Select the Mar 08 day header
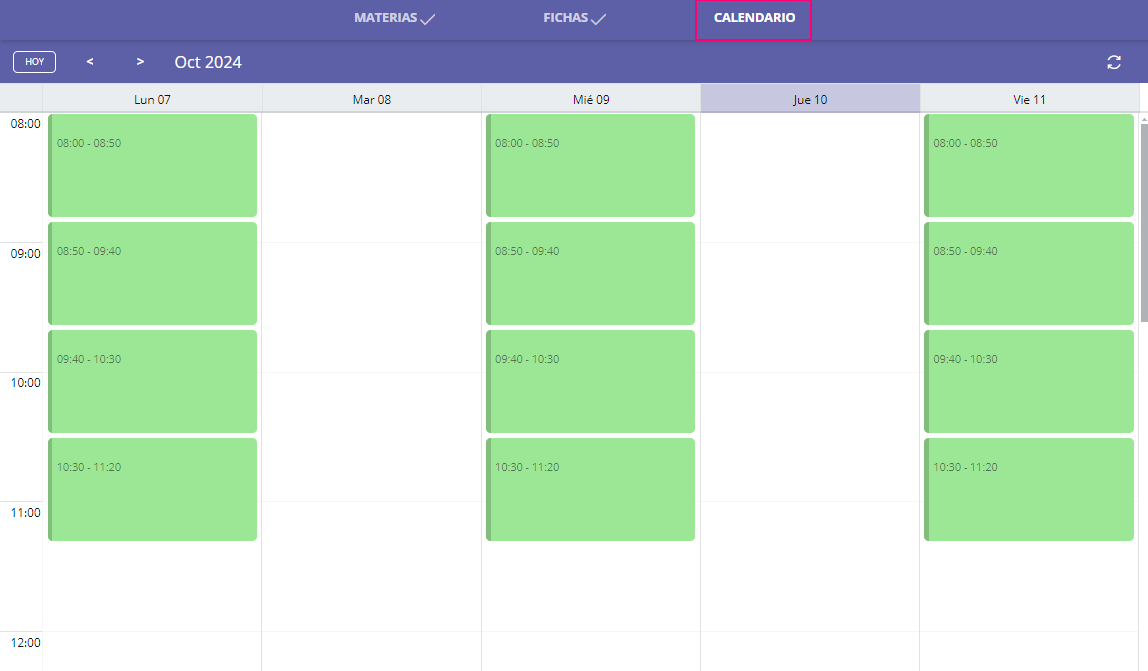 click(371, 100)
